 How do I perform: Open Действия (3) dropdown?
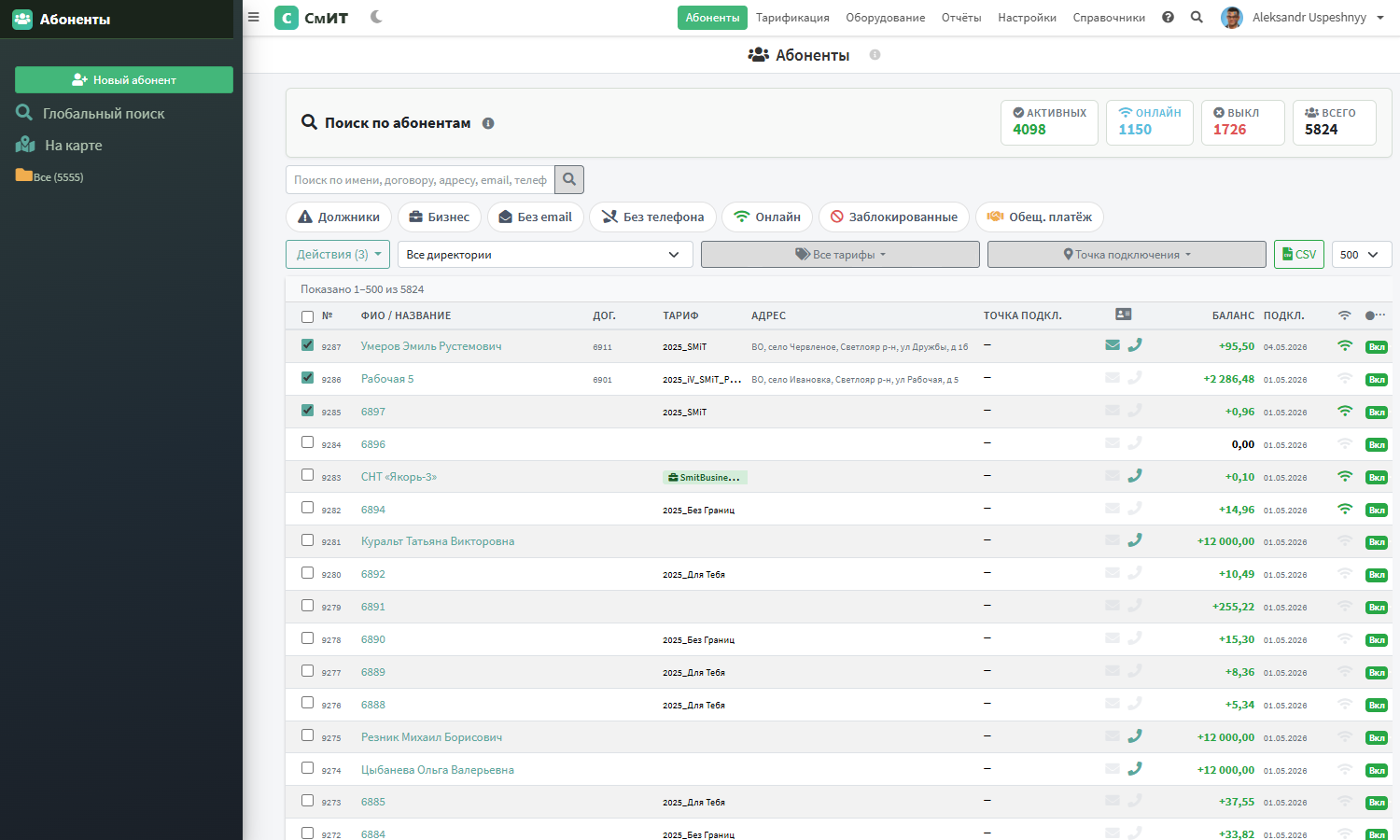[x=338, y=255]
